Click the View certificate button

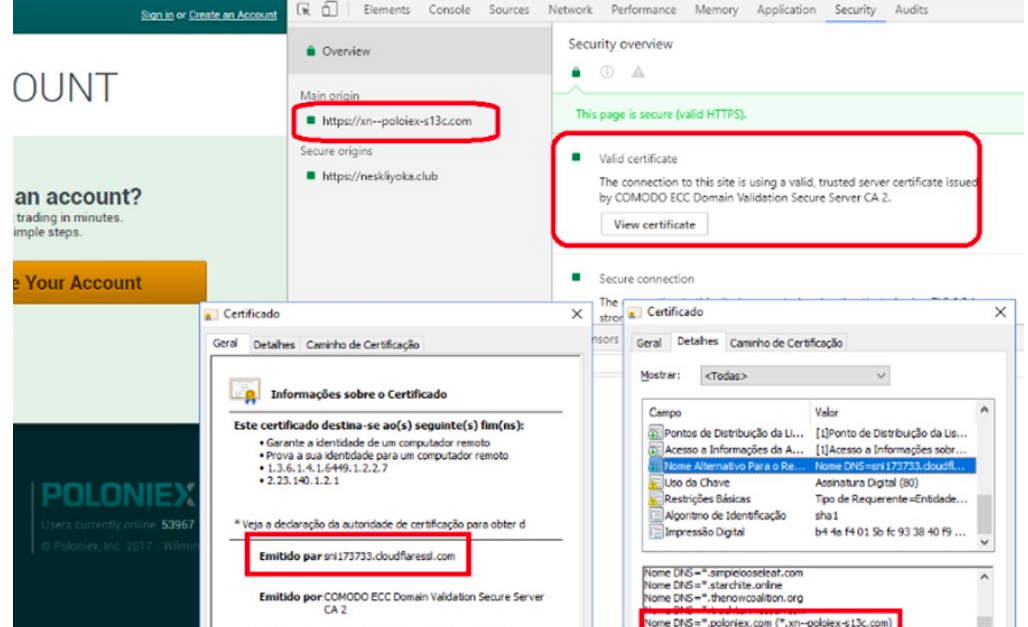point(654,224)
